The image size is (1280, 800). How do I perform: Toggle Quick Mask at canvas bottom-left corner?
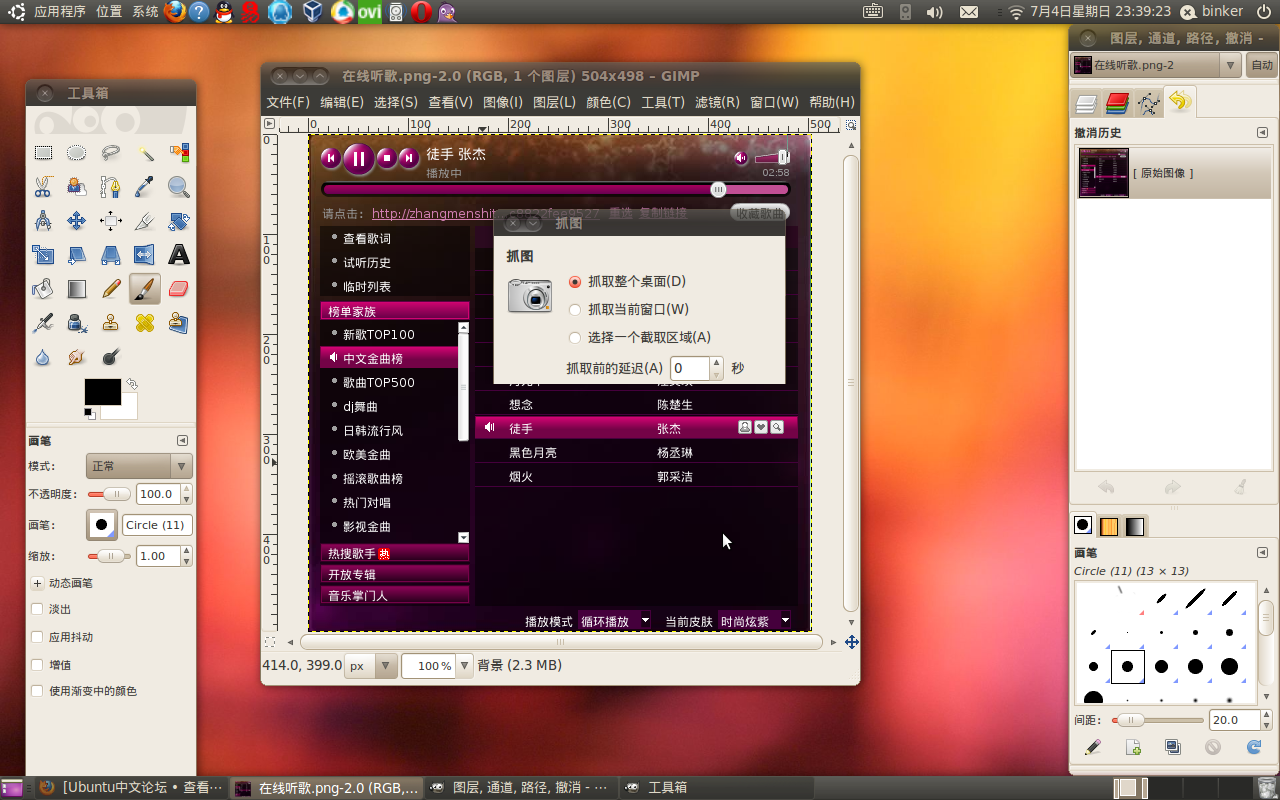coord(269,642)
